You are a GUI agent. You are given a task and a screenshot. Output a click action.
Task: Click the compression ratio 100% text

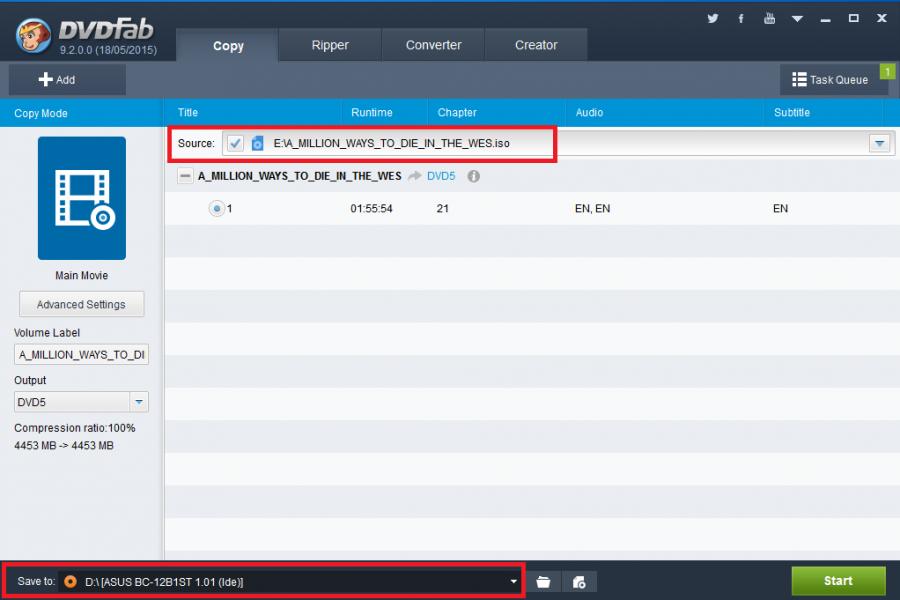click(75, 428)
